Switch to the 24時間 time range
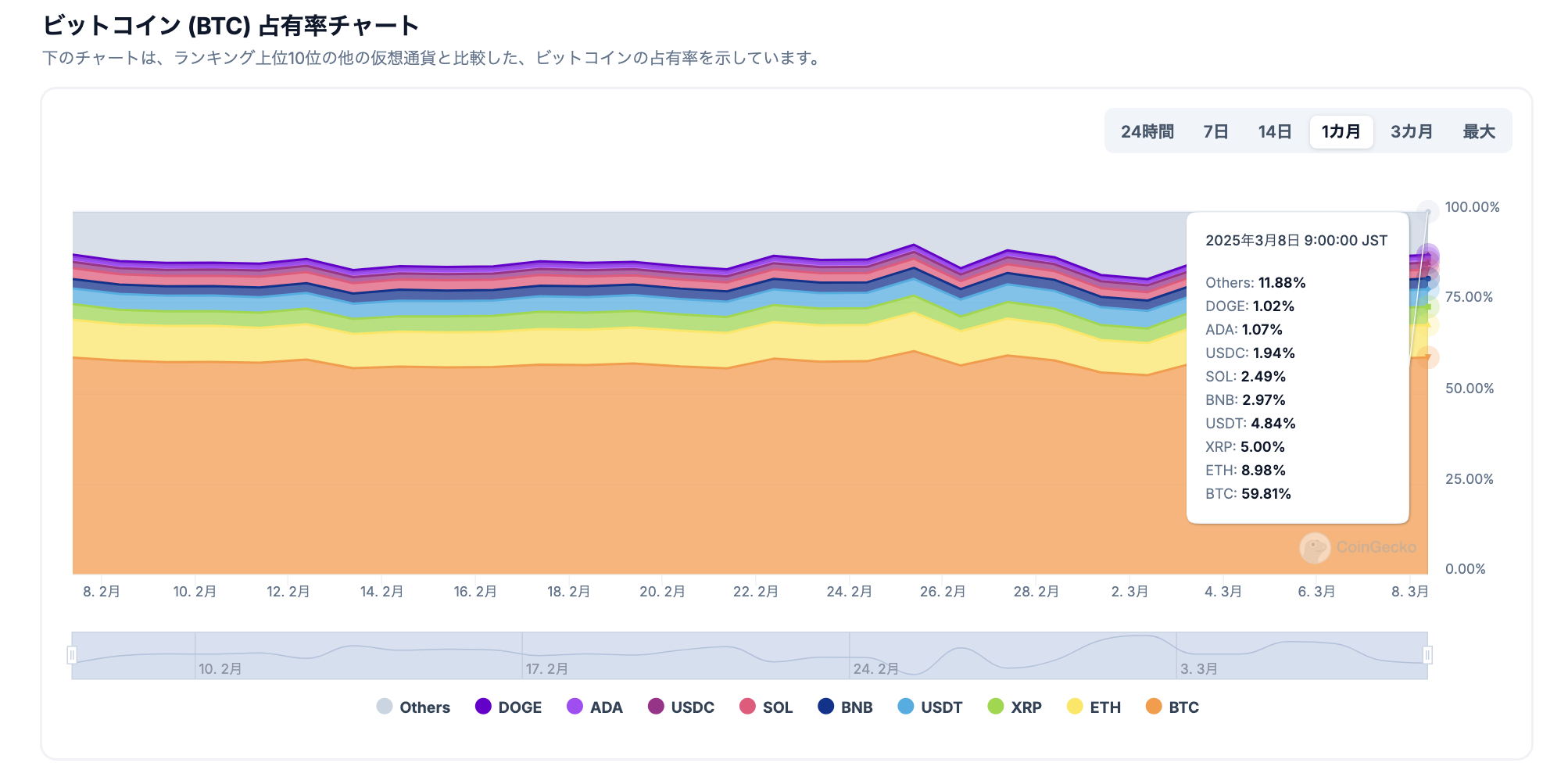Viewport: 1568px width, 777px height. click(x=1147, y=132)
